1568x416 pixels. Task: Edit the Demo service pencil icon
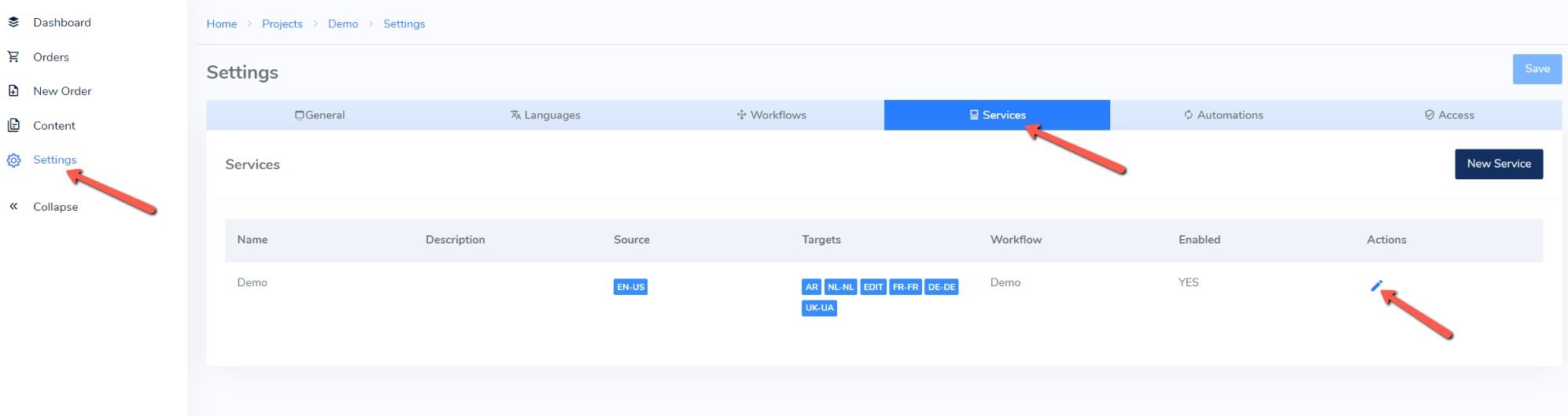pyautogui.click(x=1376, y=286)
